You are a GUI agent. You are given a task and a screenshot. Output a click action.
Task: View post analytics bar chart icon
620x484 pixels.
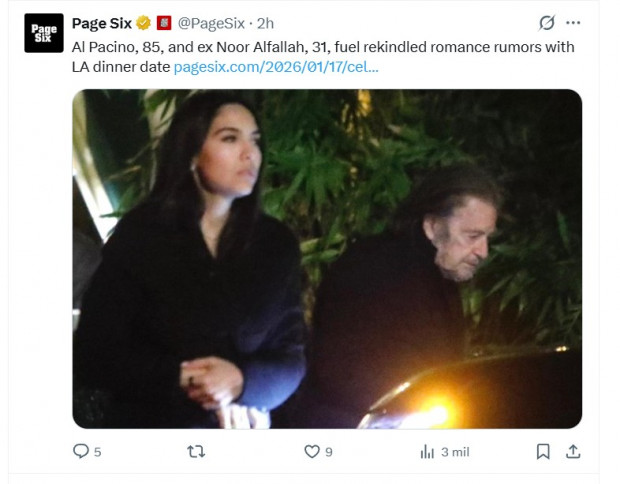coord(427,451)
